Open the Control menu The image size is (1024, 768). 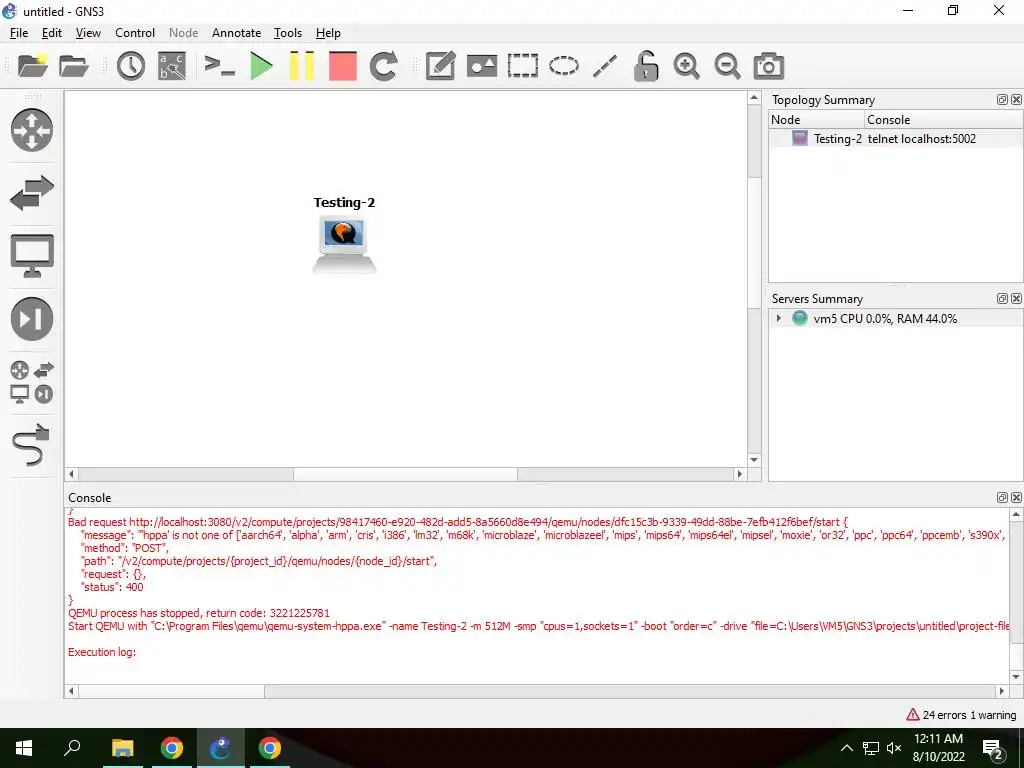[135, 33]
